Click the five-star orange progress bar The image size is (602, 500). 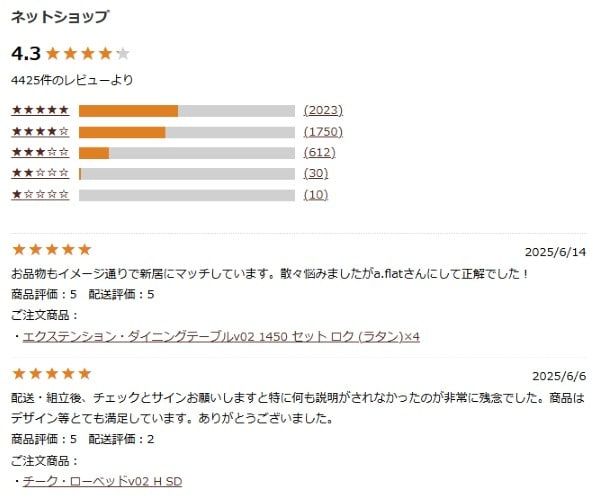point(129,111)
